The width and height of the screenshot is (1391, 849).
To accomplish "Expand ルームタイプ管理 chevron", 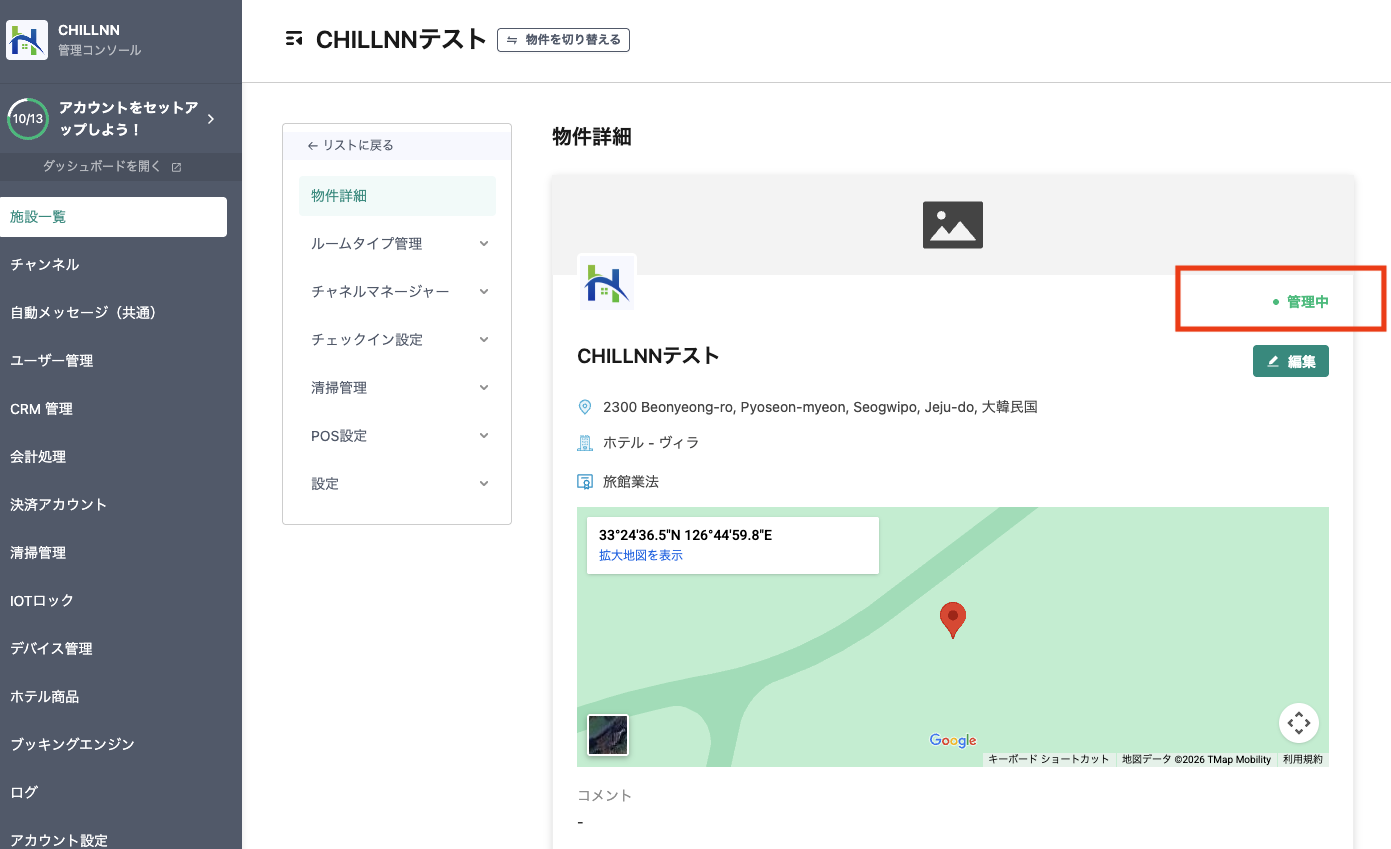I will point(484,244).
